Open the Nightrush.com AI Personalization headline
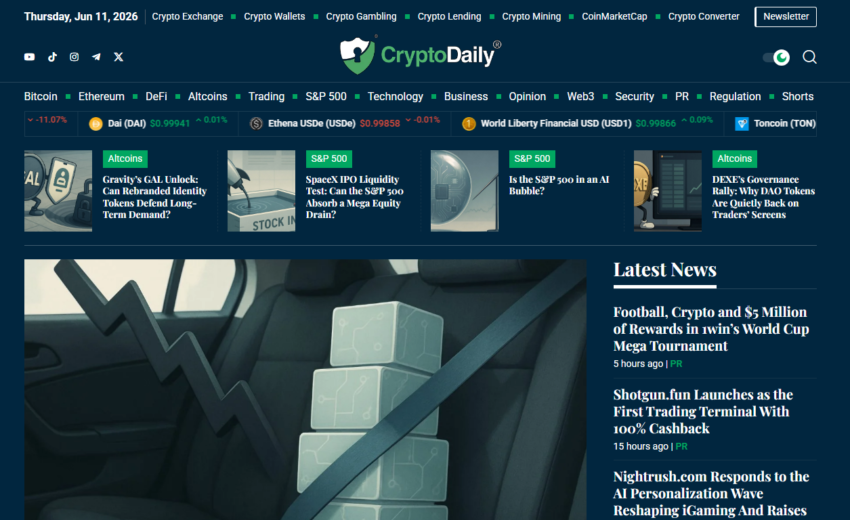Screen dimensions: 850x520 click(x=711, y=493)
